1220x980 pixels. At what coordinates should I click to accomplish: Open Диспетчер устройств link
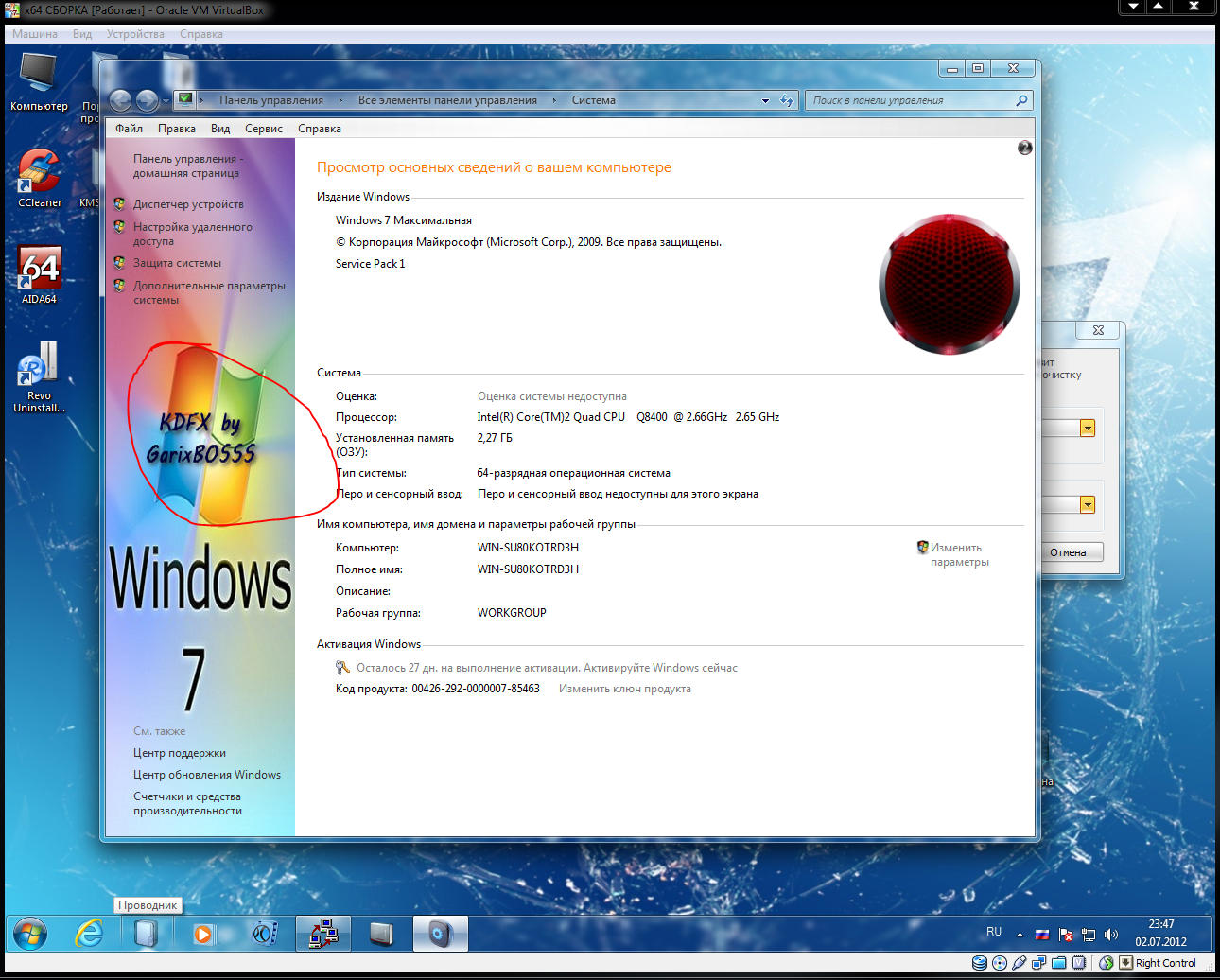(x=188, y=204)
